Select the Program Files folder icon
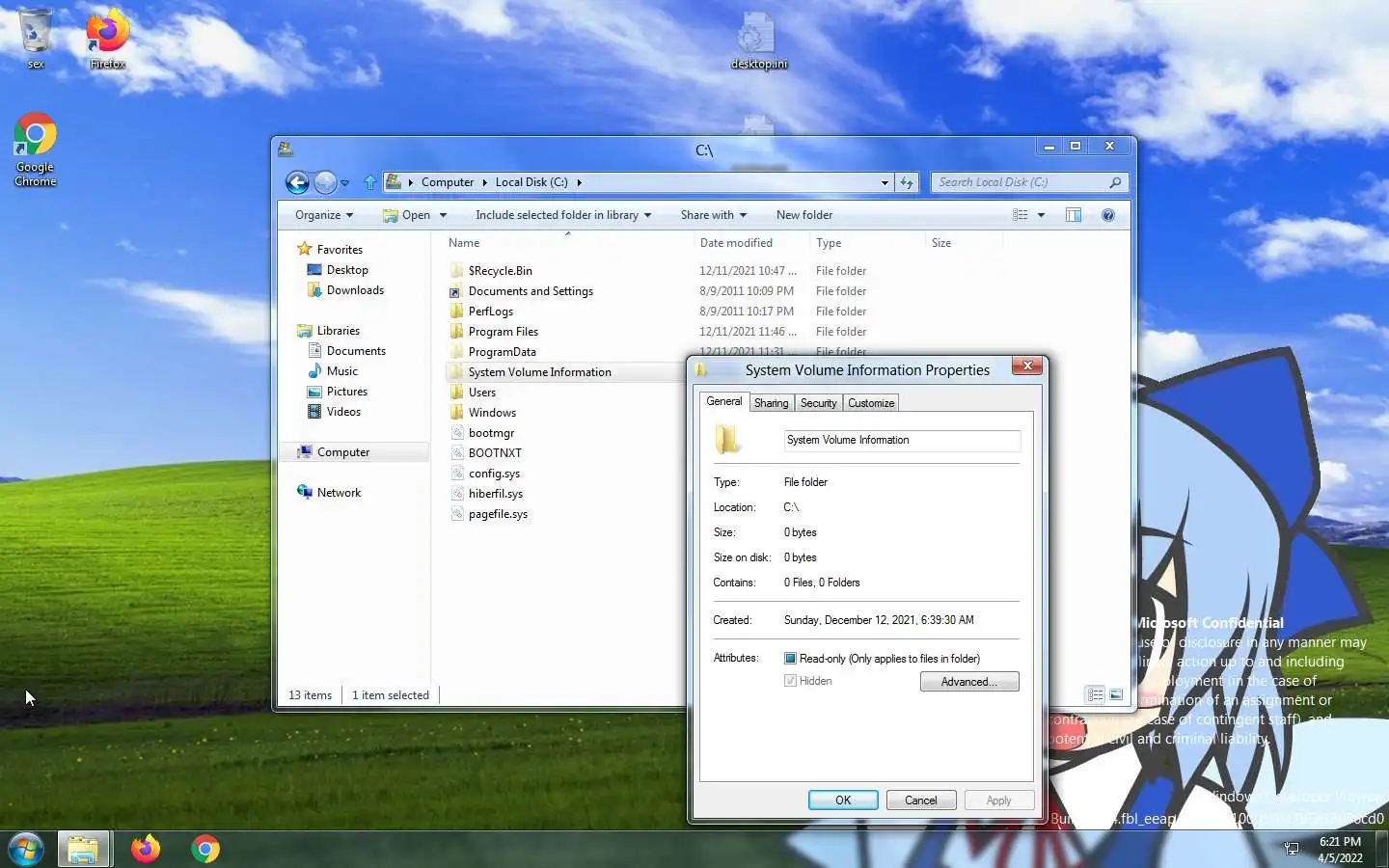The image size is (1389, 868). pos(457,332)
